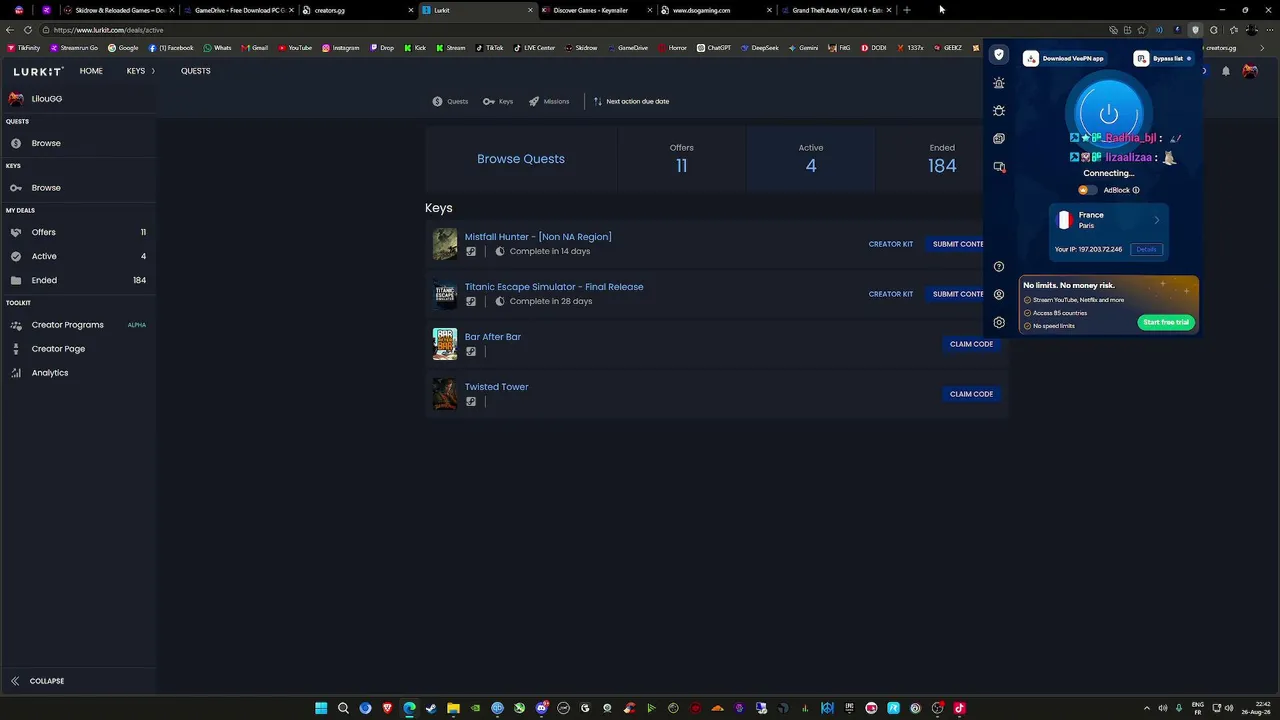Reload the page with the refresh icon
The width and height of the screenshot is (1280, 720).
click(x=27, y=30)
